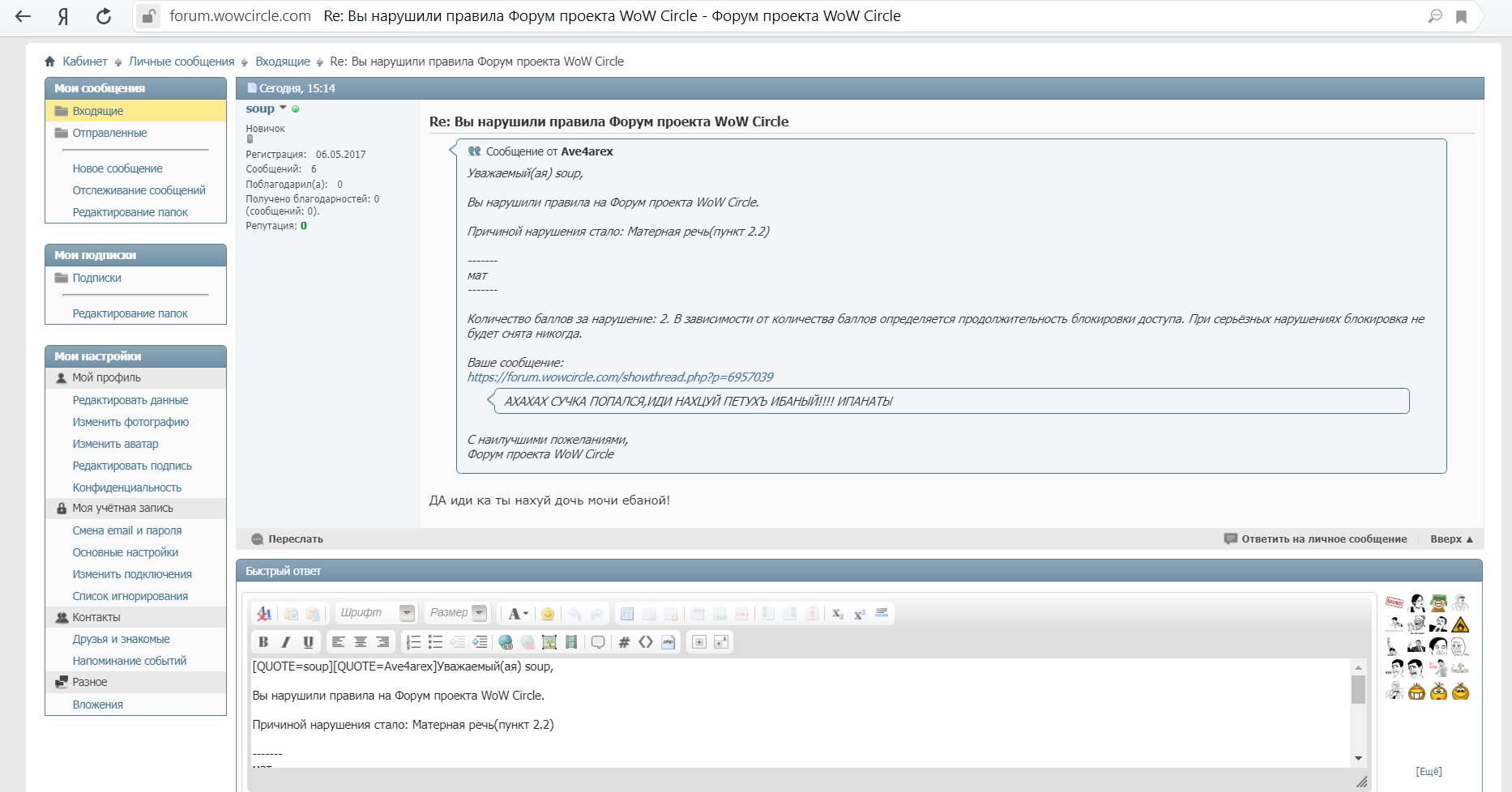Click the PHP code tag icon
This screenshot has width=1512, height=792.
pyautogui.click(x=668, y=642)
